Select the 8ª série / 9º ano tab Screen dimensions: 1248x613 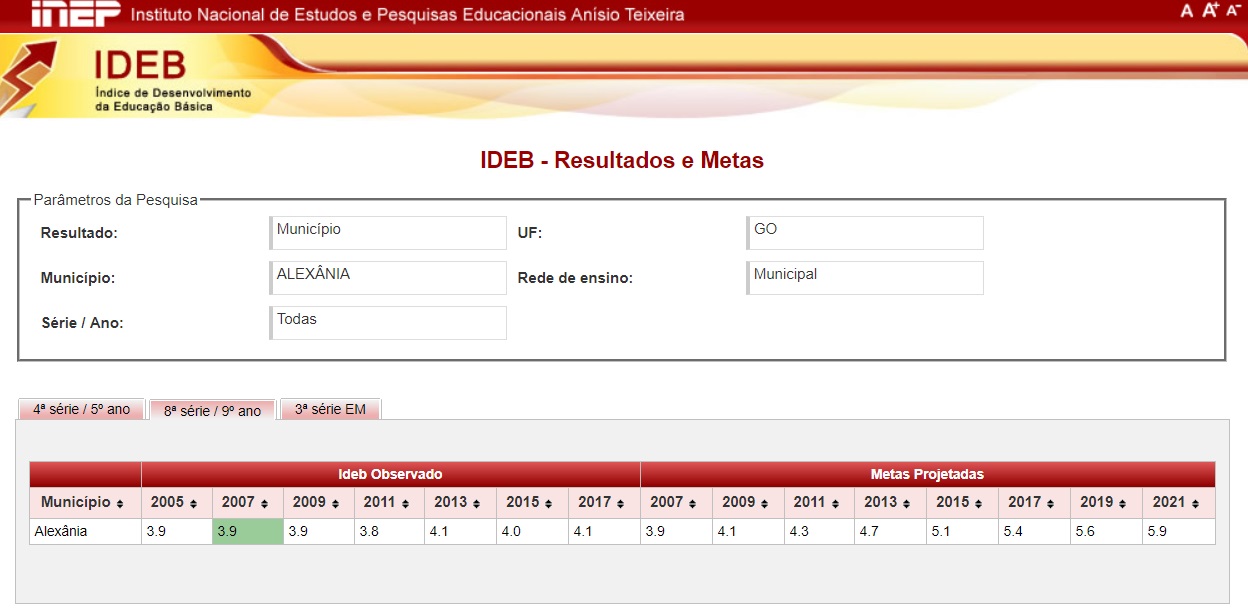pos(212,410)
